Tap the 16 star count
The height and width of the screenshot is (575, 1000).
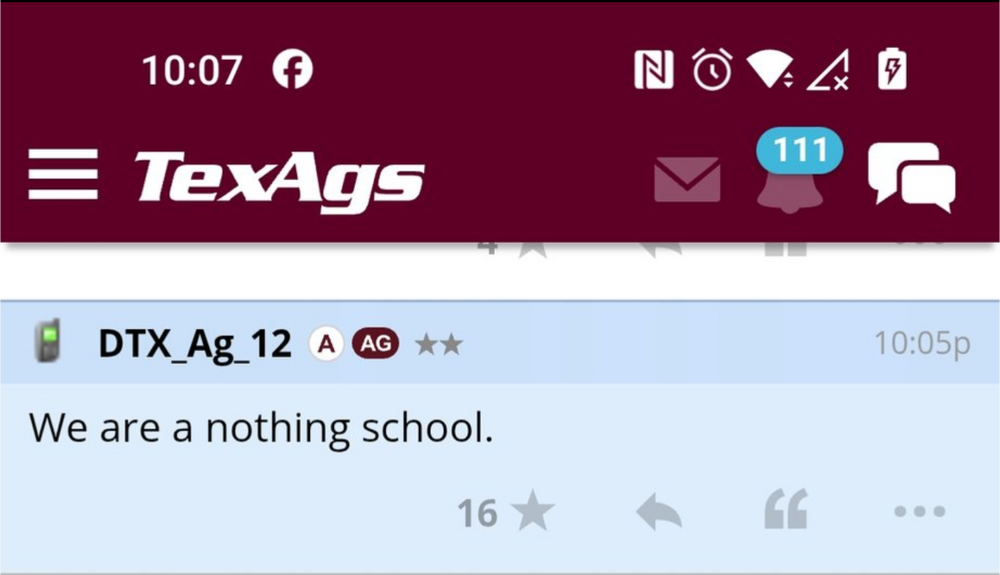pos(477,513)
